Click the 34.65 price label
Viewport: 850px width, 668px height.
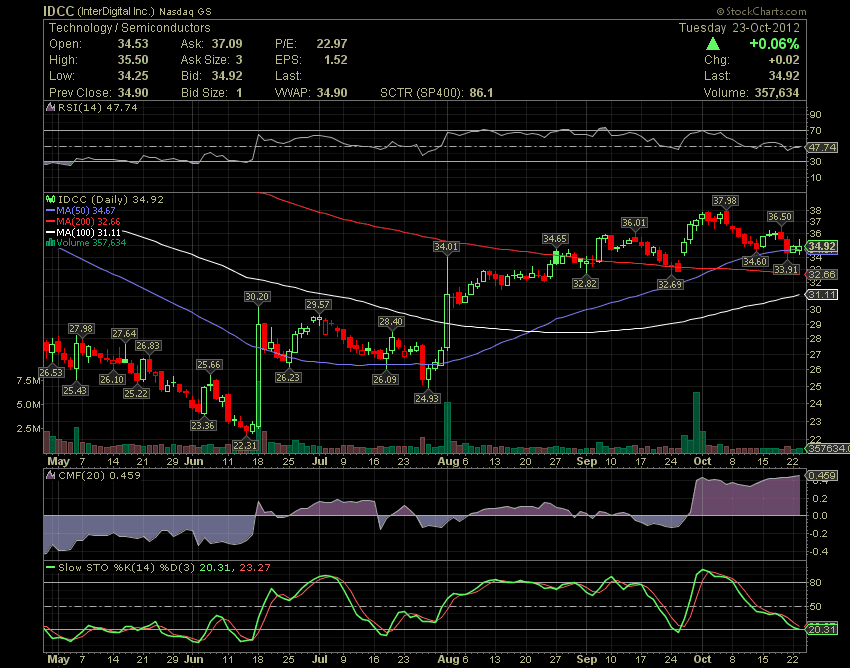pos(555,239)
